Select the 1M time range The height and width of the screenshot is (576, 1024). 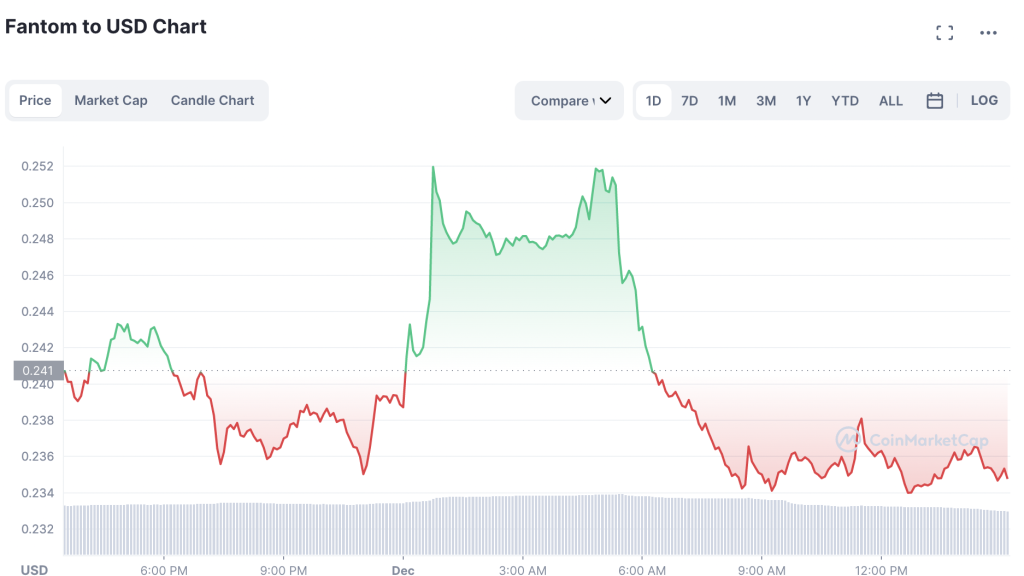coord(727,101)
